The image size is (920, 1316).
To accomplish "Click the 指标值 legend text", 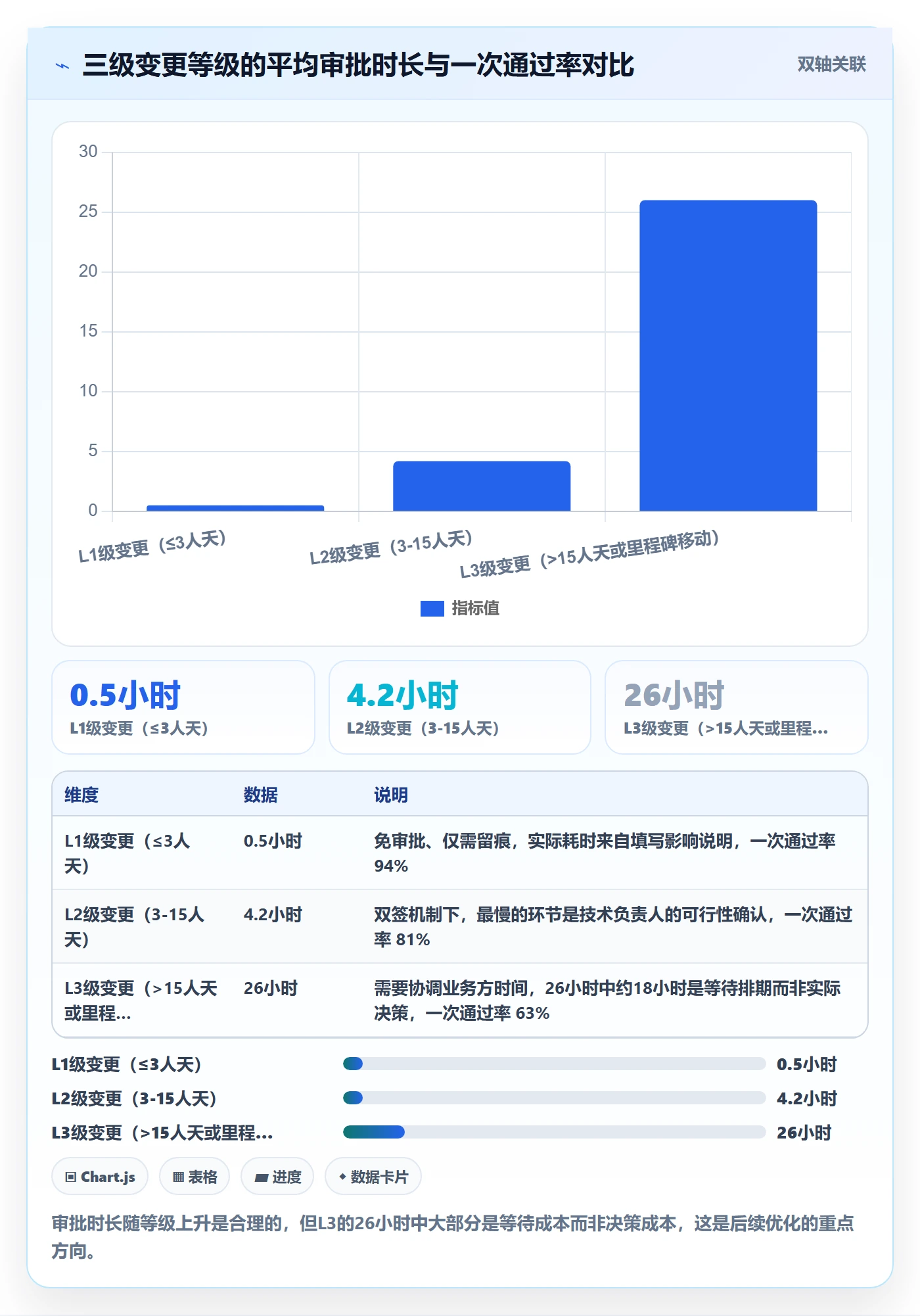I will click(475, 609).
